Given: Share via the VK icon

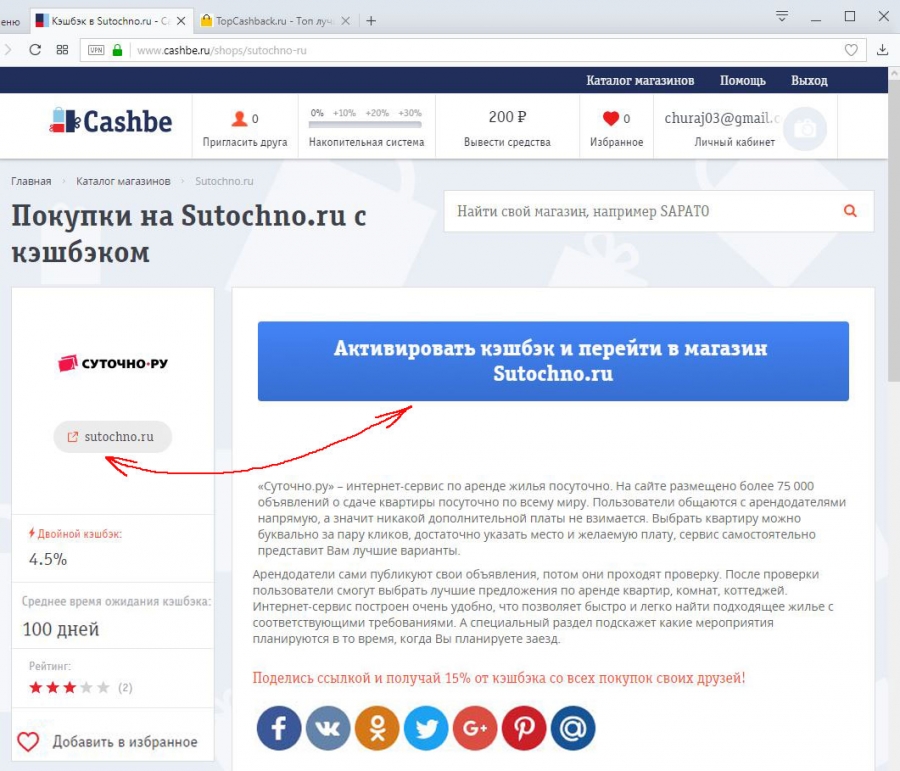Looking at the screenshot, I should click(x=328, y=728).
